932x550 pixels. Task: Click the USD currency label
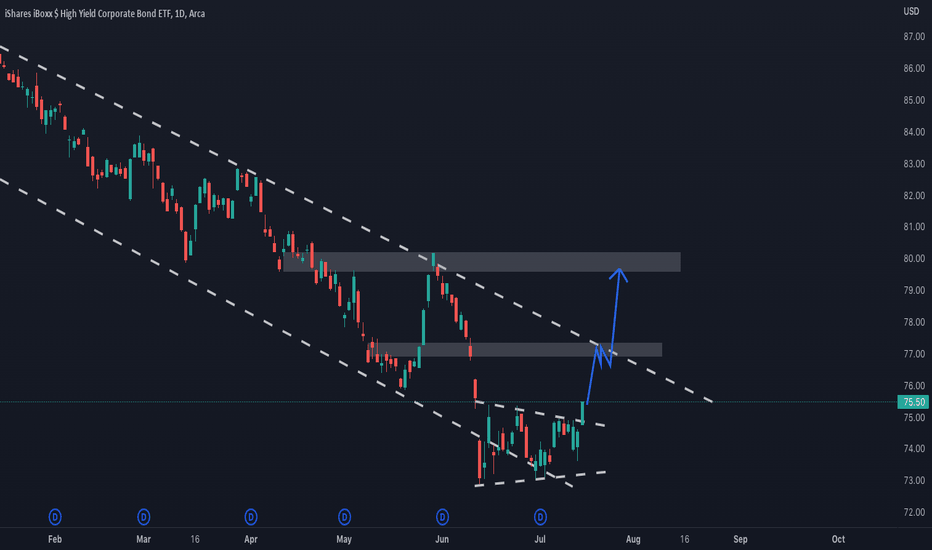(911, 11)
